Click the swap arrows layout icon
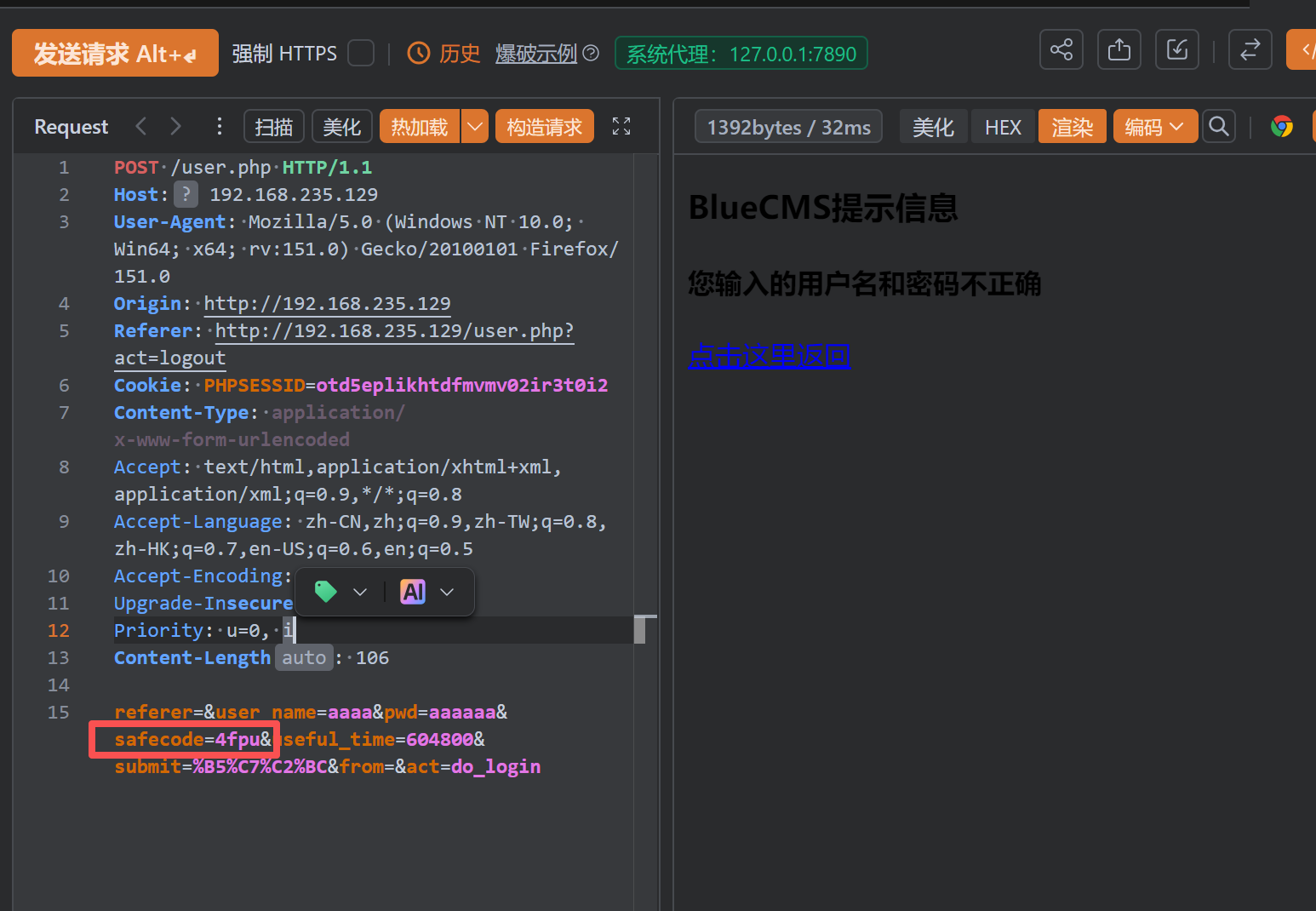 coord(1250,49)
